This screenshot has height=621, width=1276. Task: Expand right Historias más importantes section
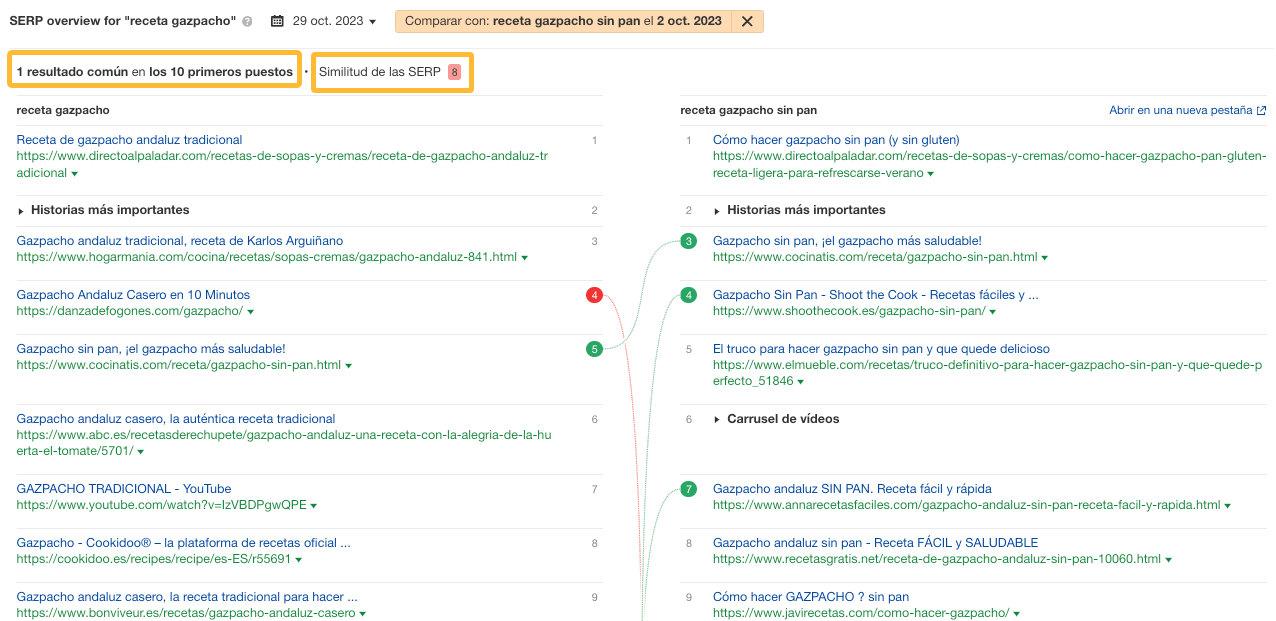pos(716,211)
